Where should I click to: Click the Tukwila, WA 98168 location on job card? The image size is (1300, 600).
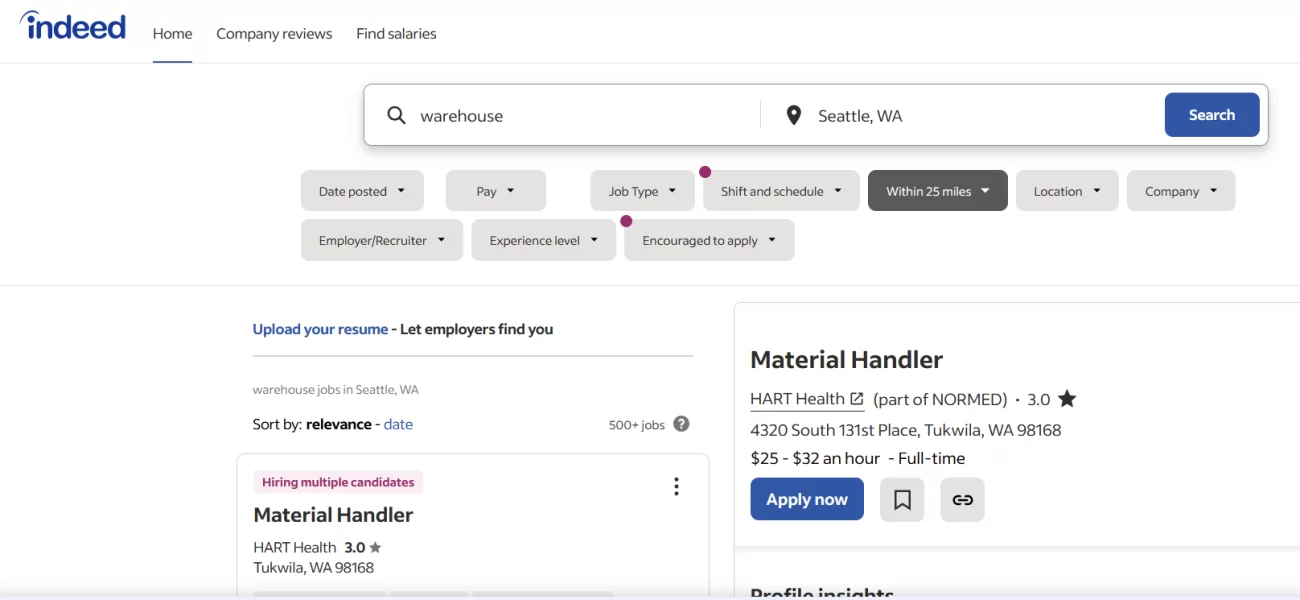coord(314,568)
